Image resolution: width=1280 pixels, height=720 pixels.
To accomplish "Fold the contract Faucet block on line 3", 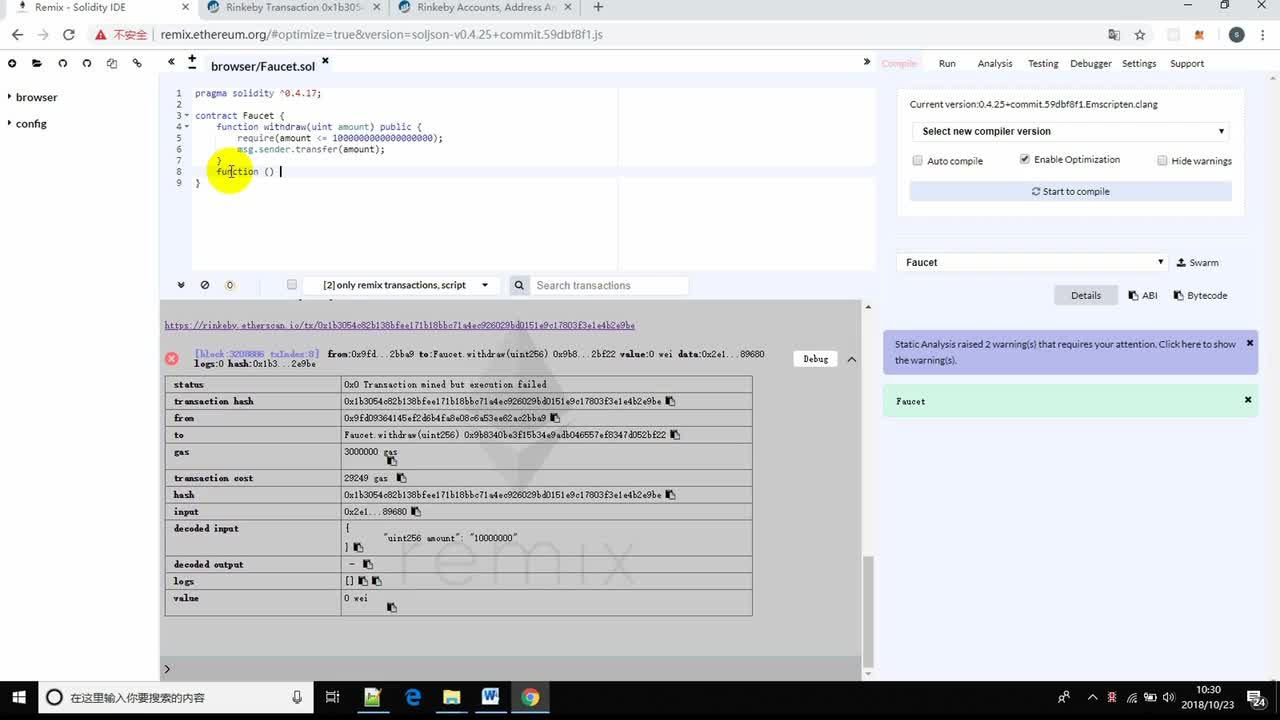I will (187, 116).
